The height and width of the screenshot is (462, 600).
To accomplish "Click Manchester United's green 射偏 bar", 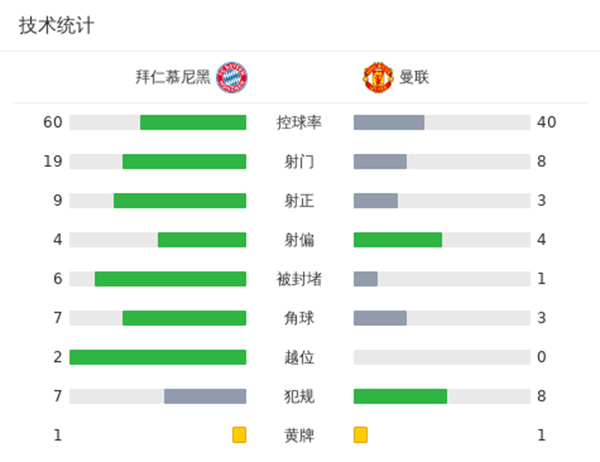I will tap(398, 240).
